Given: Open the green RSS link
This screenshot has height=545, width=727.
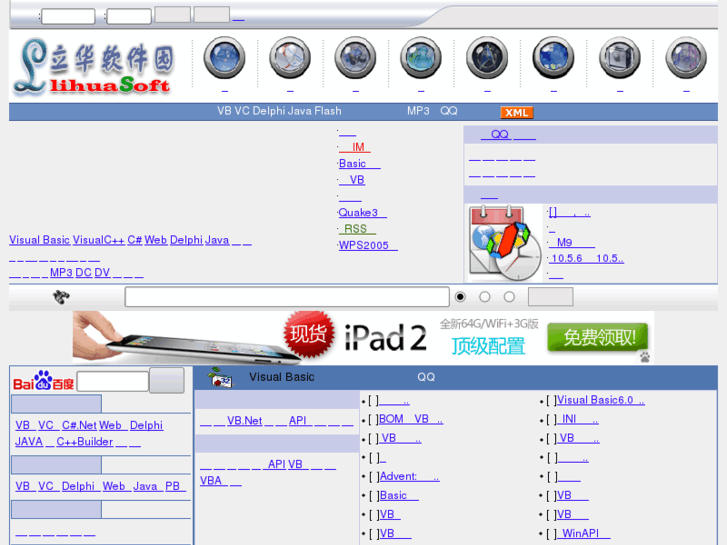Looking at the screenshot, I should coord(357,229).
